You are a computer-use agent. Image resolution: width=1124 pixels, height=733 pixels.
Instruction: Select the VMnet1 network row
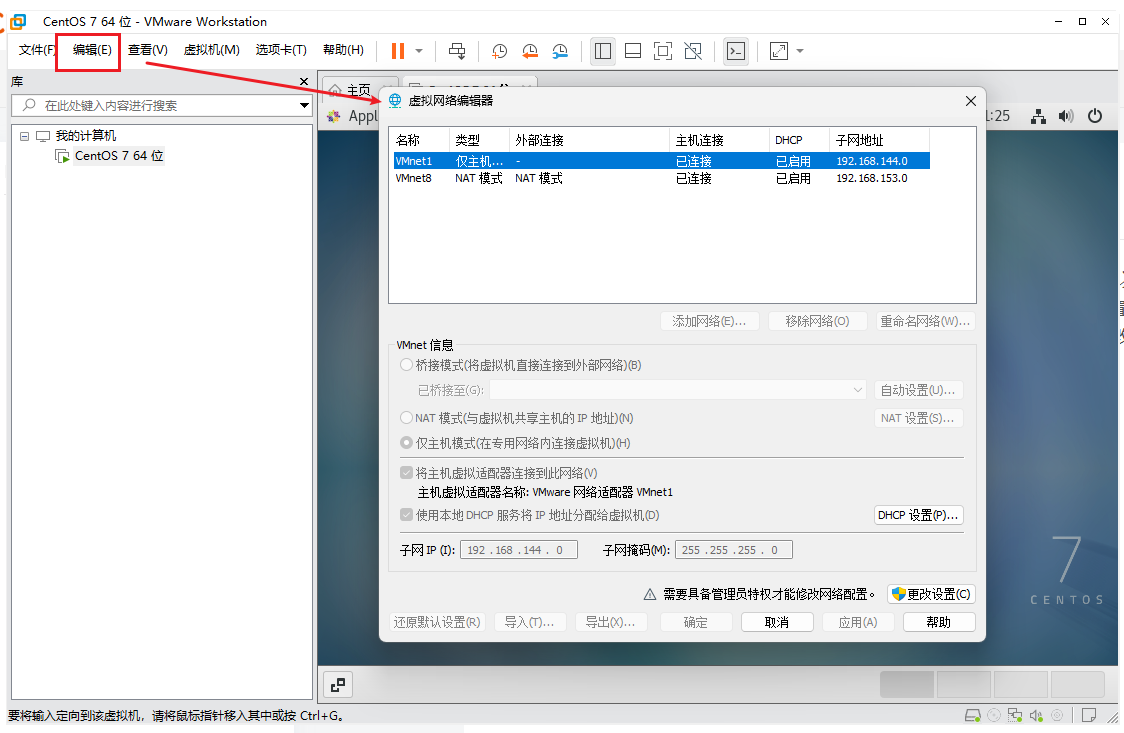[662, 161]
